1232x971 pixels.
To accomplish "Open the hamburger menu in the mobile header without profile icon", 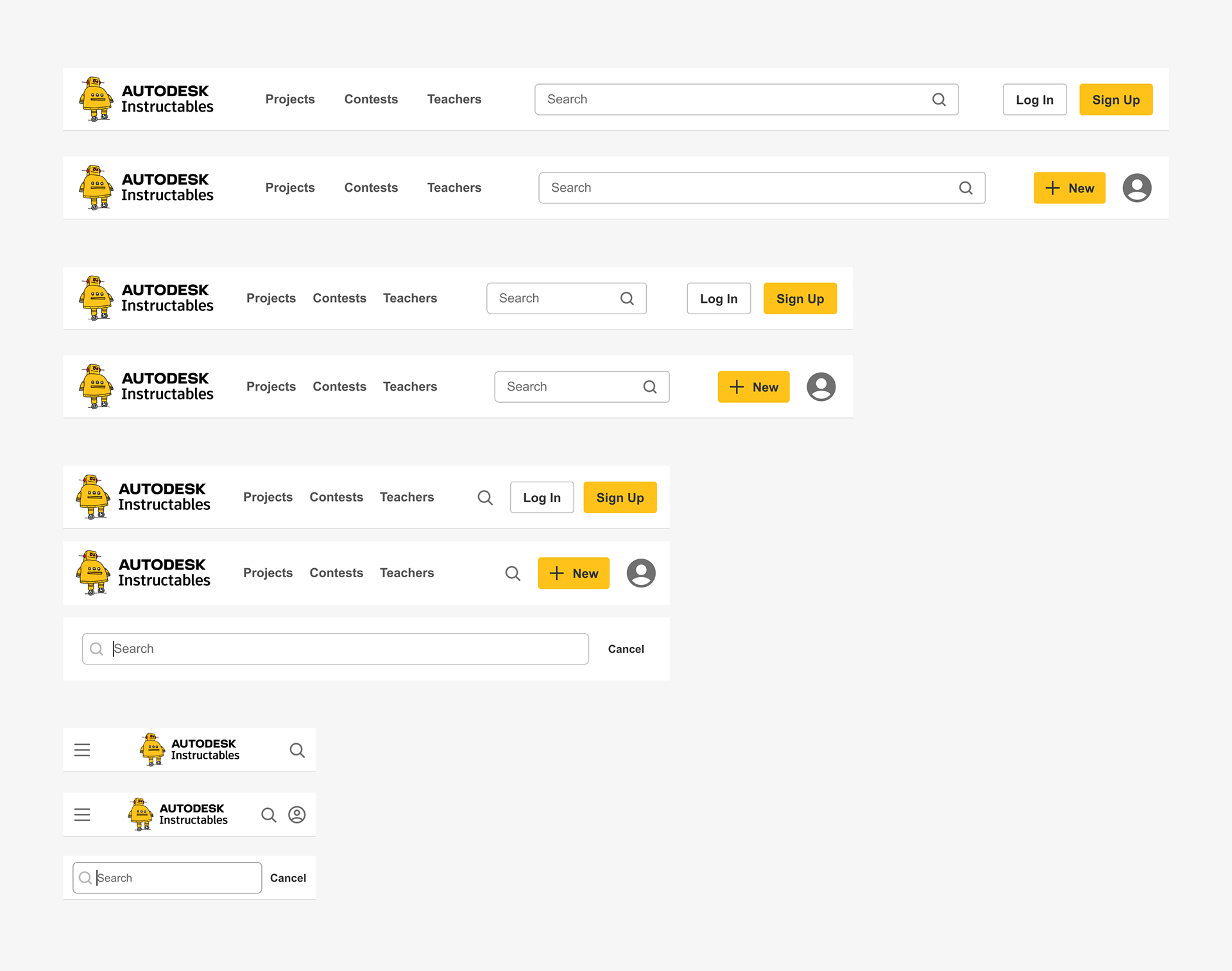I will point(82,750).
